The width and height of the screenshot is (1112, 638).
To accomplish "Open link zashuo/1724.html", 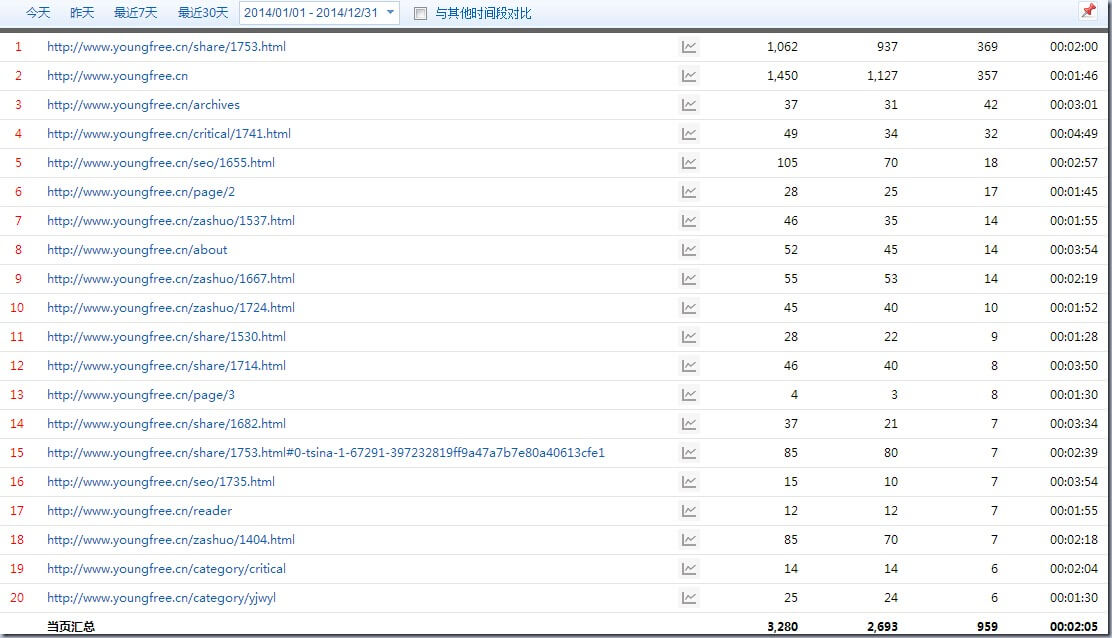I will pyautogui.click(x=171, y=308).
